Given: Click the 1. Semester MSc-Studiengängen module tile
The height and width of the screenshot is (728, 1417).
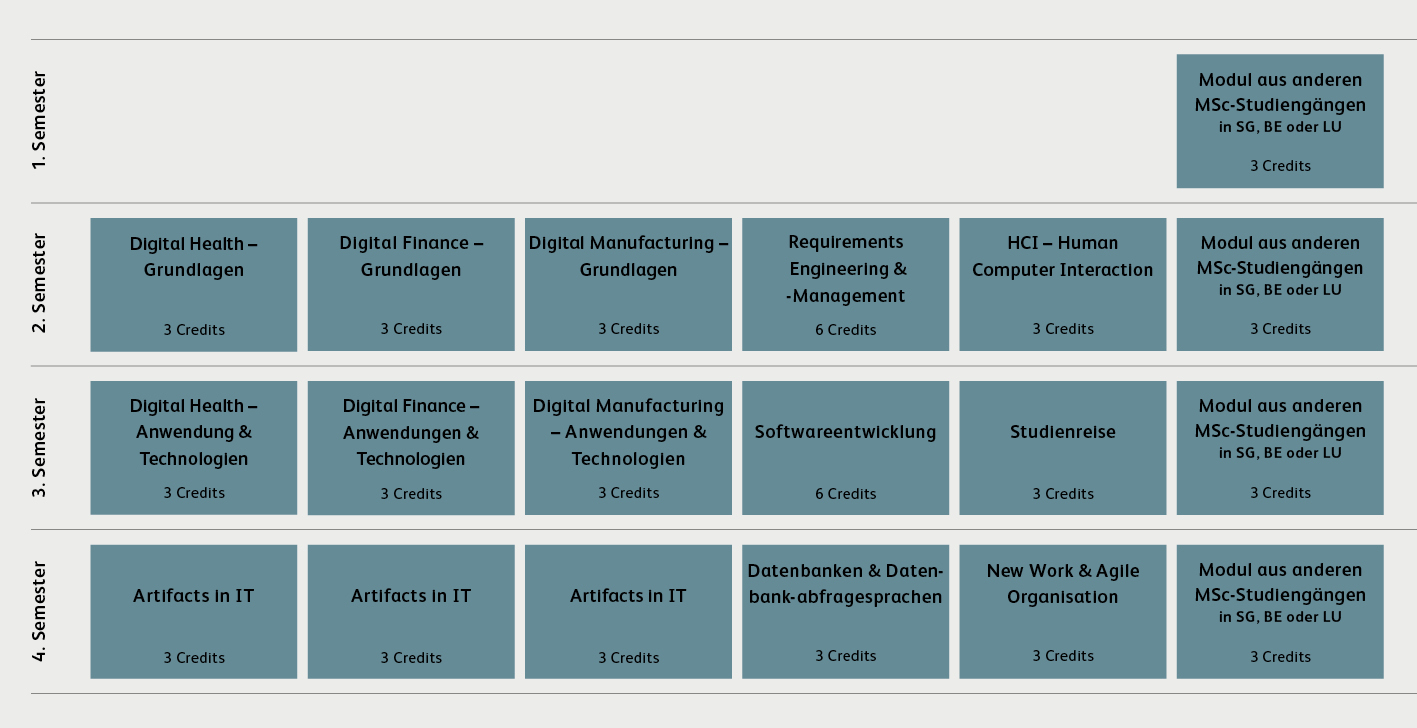Looking at the screenshot, I should (x=1280, y=121).
